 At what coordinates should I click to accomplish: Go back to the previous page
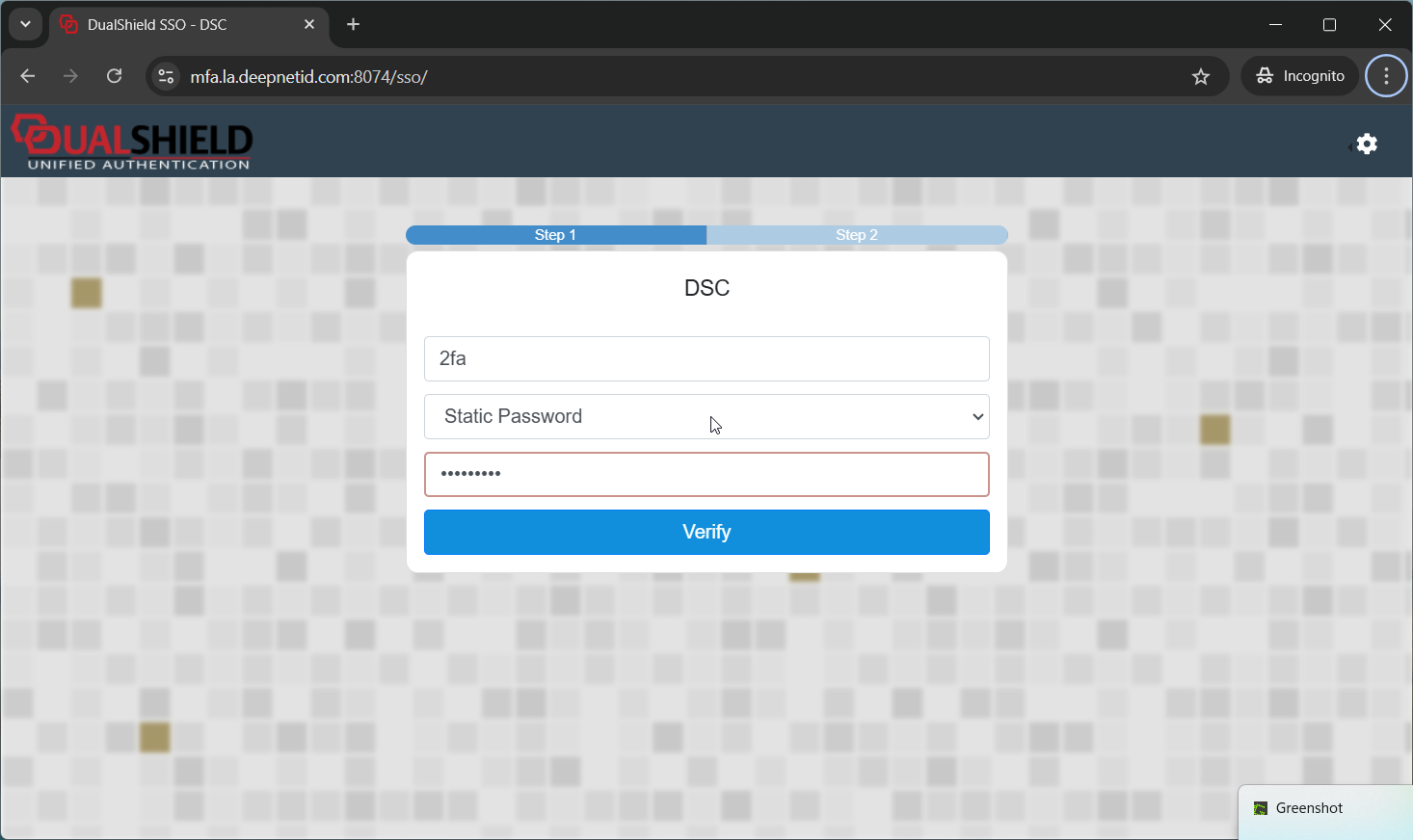pos(28,76)
